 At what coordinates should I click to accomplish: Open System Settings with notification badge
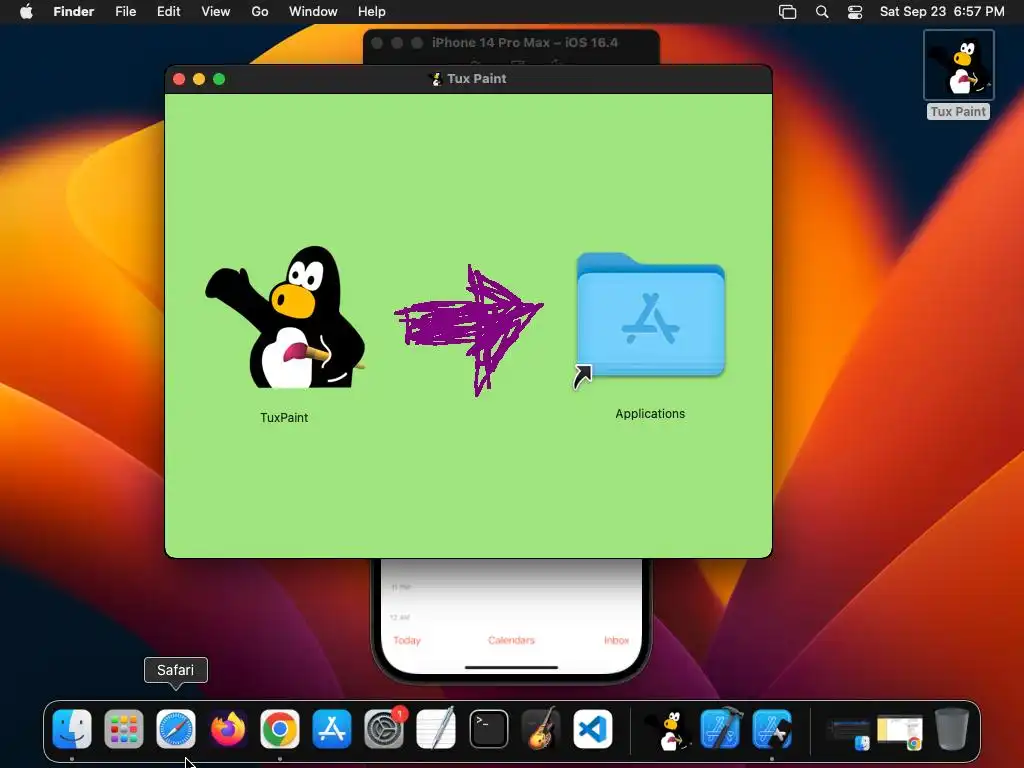384,729
